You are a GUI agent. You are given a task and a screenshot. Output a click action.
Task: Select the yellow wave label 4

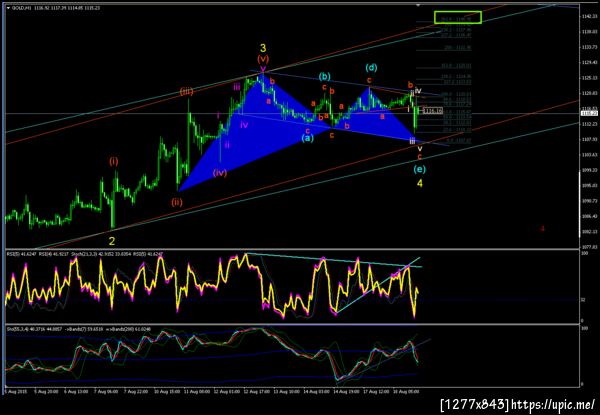pyautogui.click(x=420, y=183)
